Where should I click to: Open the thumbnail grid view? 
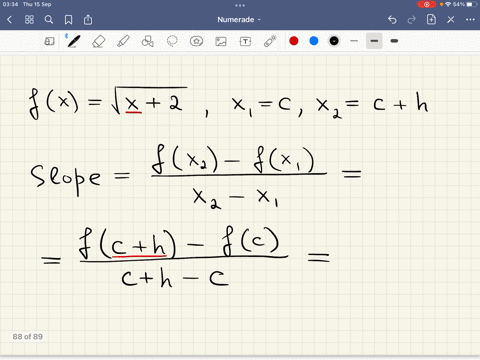point(29,20)
